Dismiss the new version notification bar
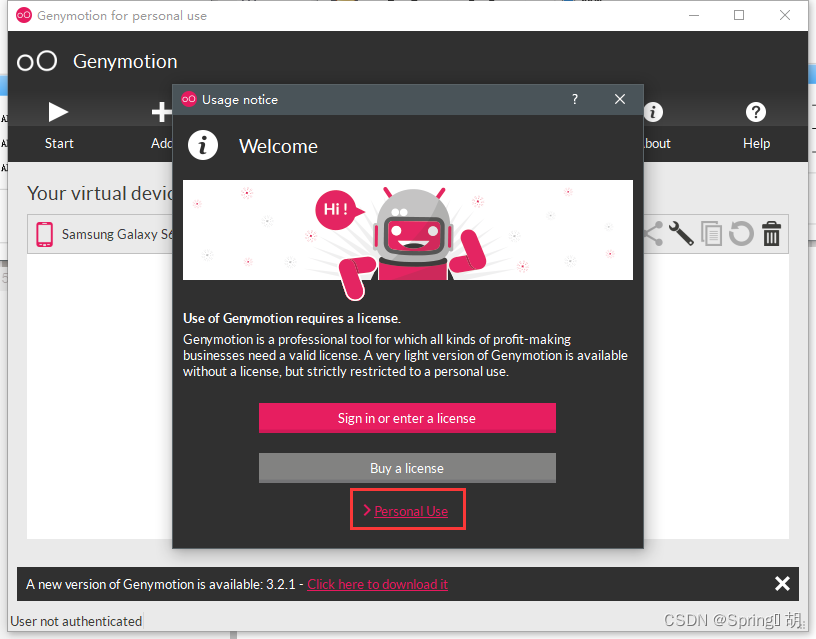816x639 pixels. tap(782, 583)
